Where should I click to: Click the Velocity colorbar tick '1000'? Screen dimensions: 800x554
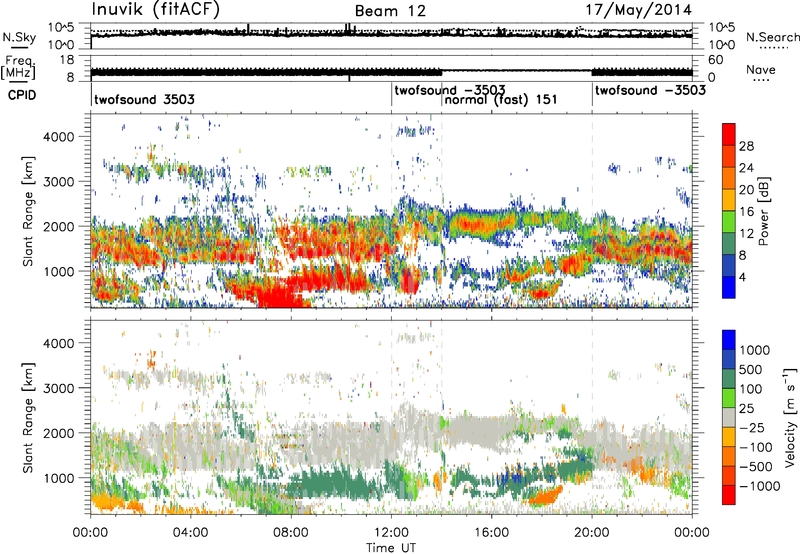tap(755, 350)
